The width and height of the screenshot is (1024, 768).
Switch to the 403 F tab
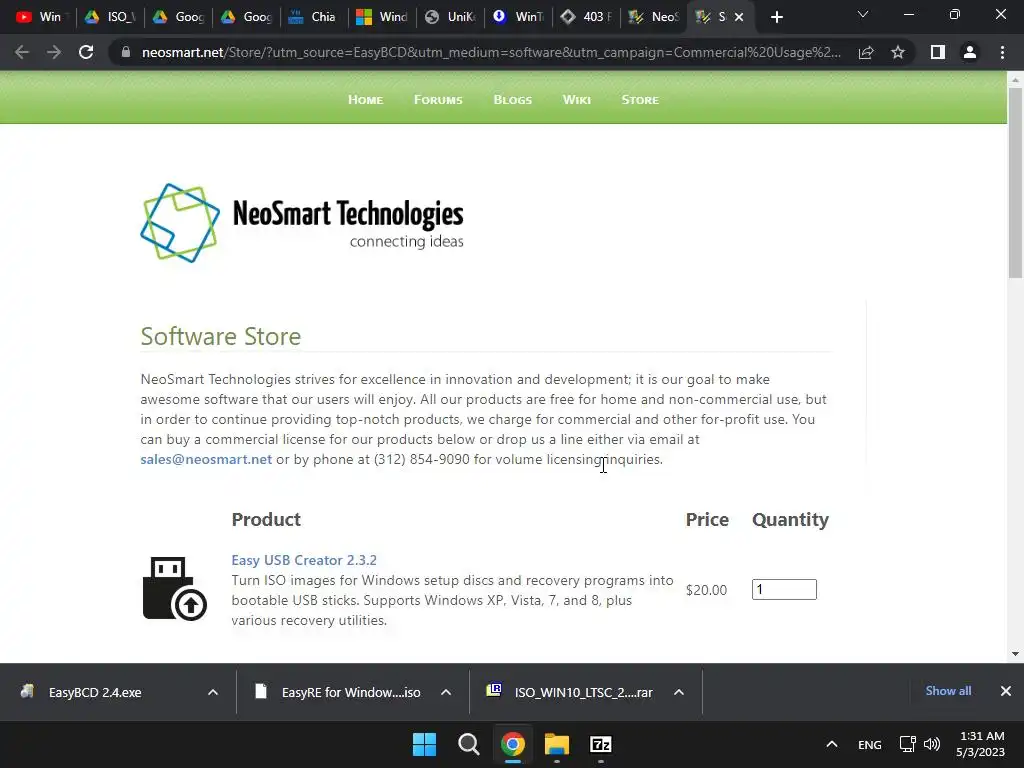coord(585,17)
